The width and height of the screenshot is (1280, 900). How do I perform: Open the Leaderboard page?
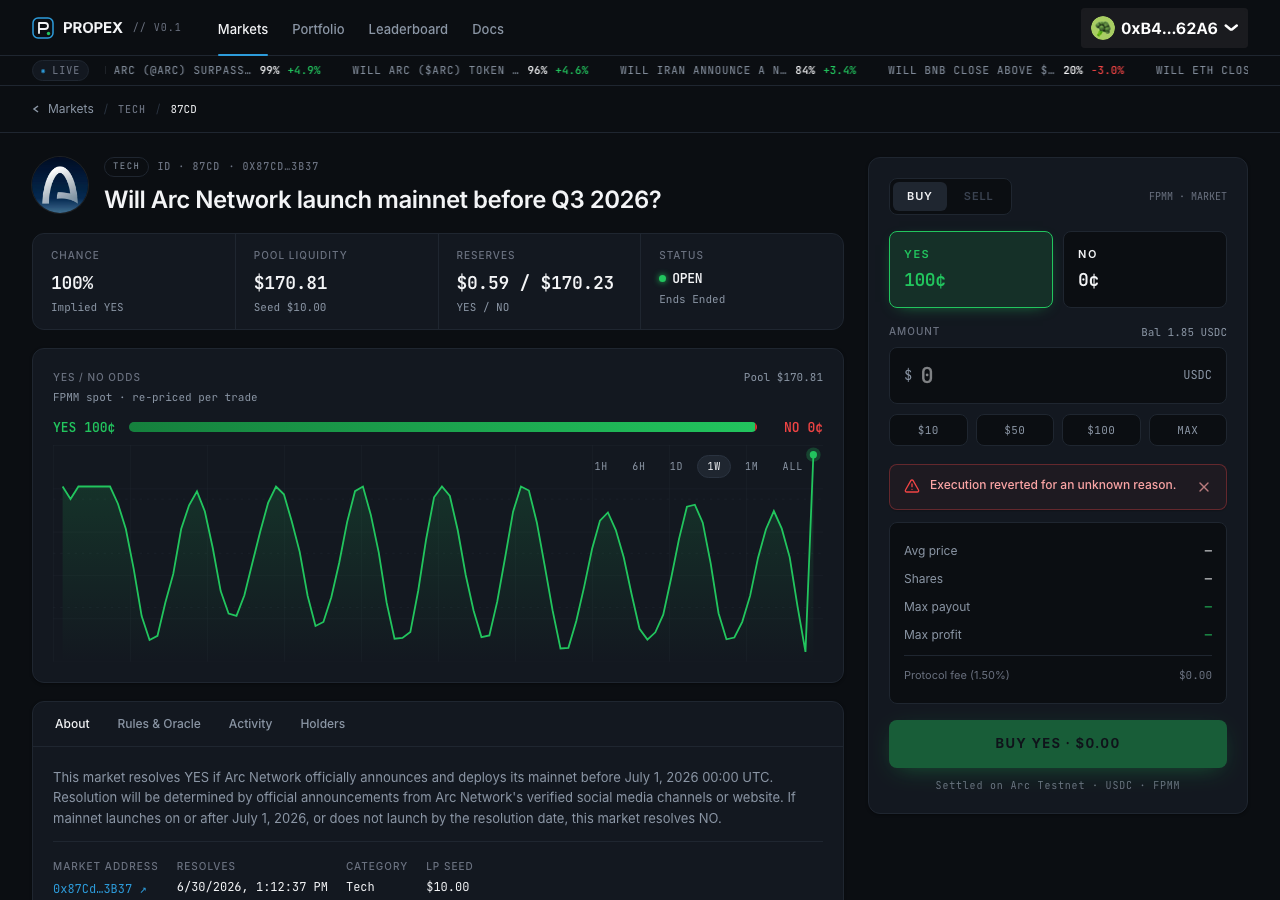tap(408, 29)
